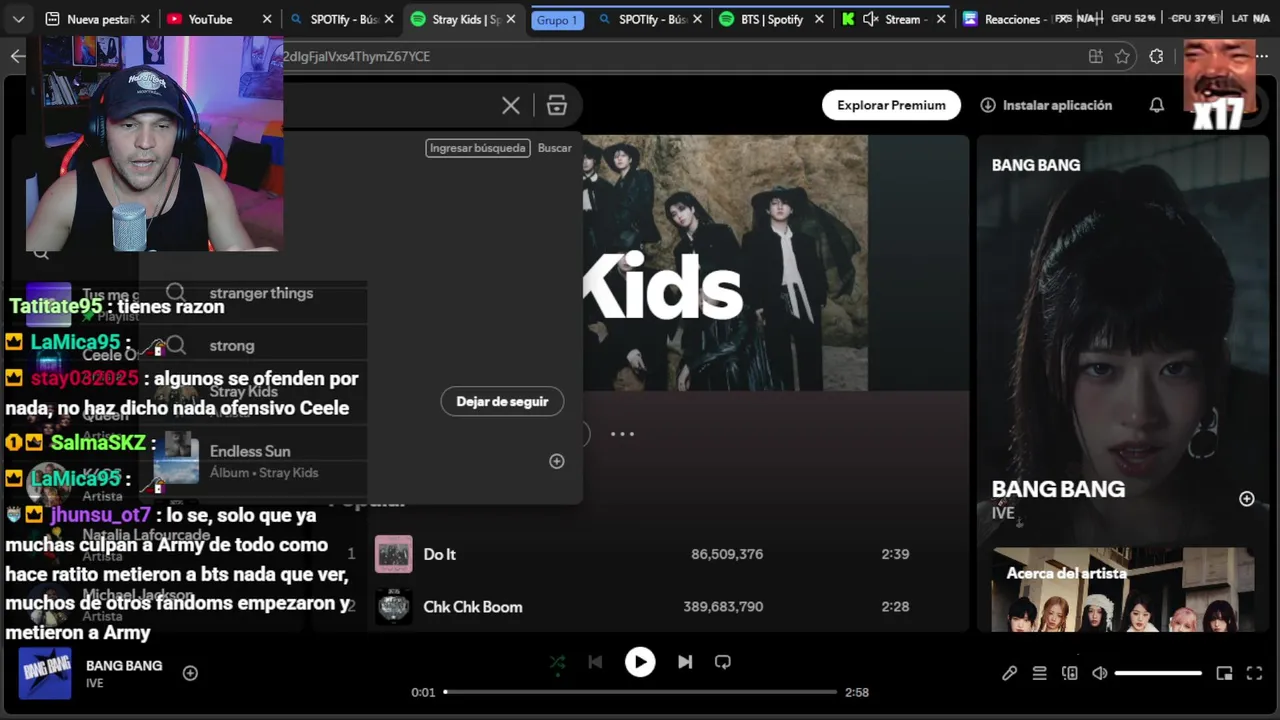Close the Nueva pestaña tab
Viewport: 1280px width, 720px height.
145,19
